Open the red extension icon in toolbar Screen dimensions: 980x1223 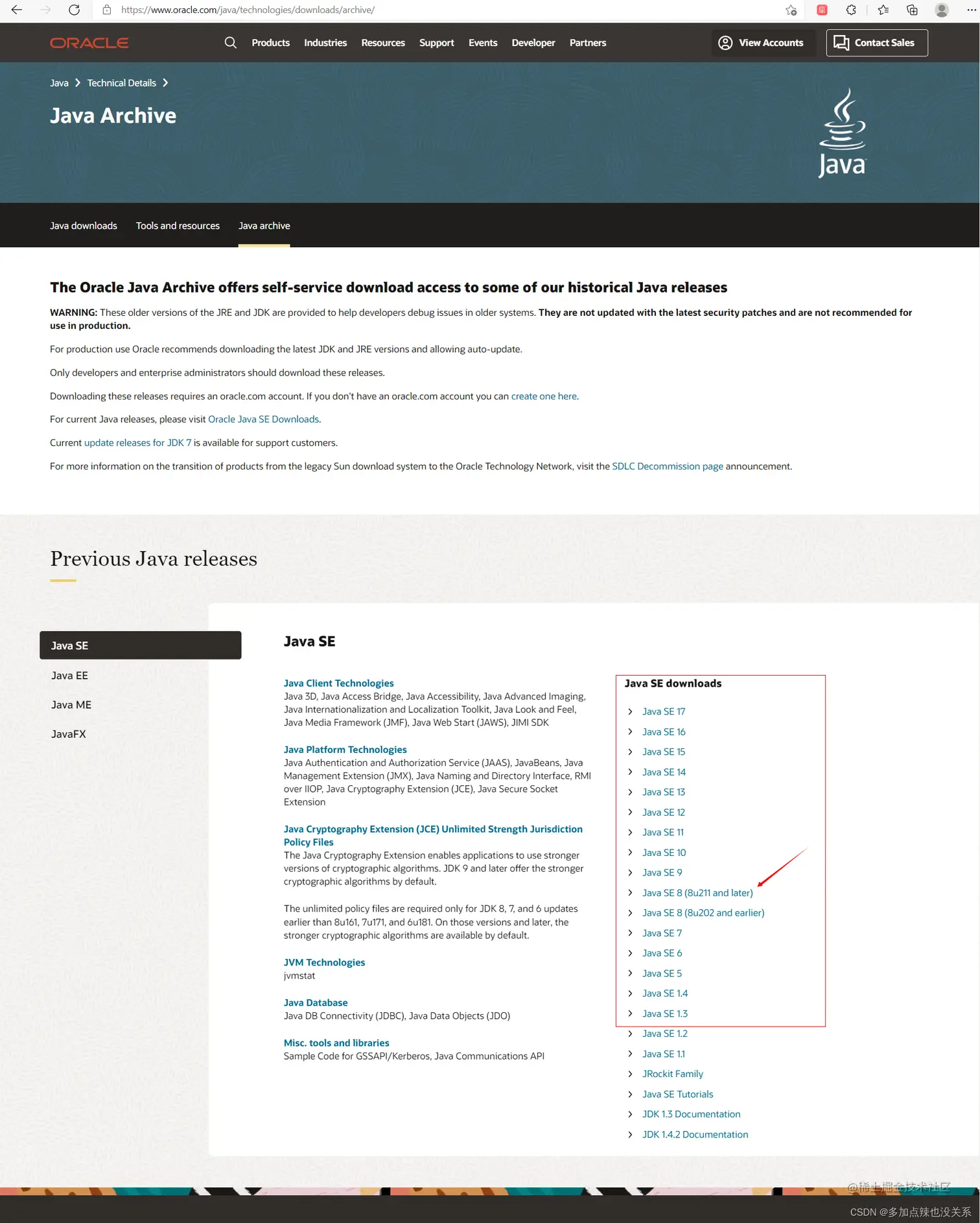pyautogui.click(x=822, y=10)
